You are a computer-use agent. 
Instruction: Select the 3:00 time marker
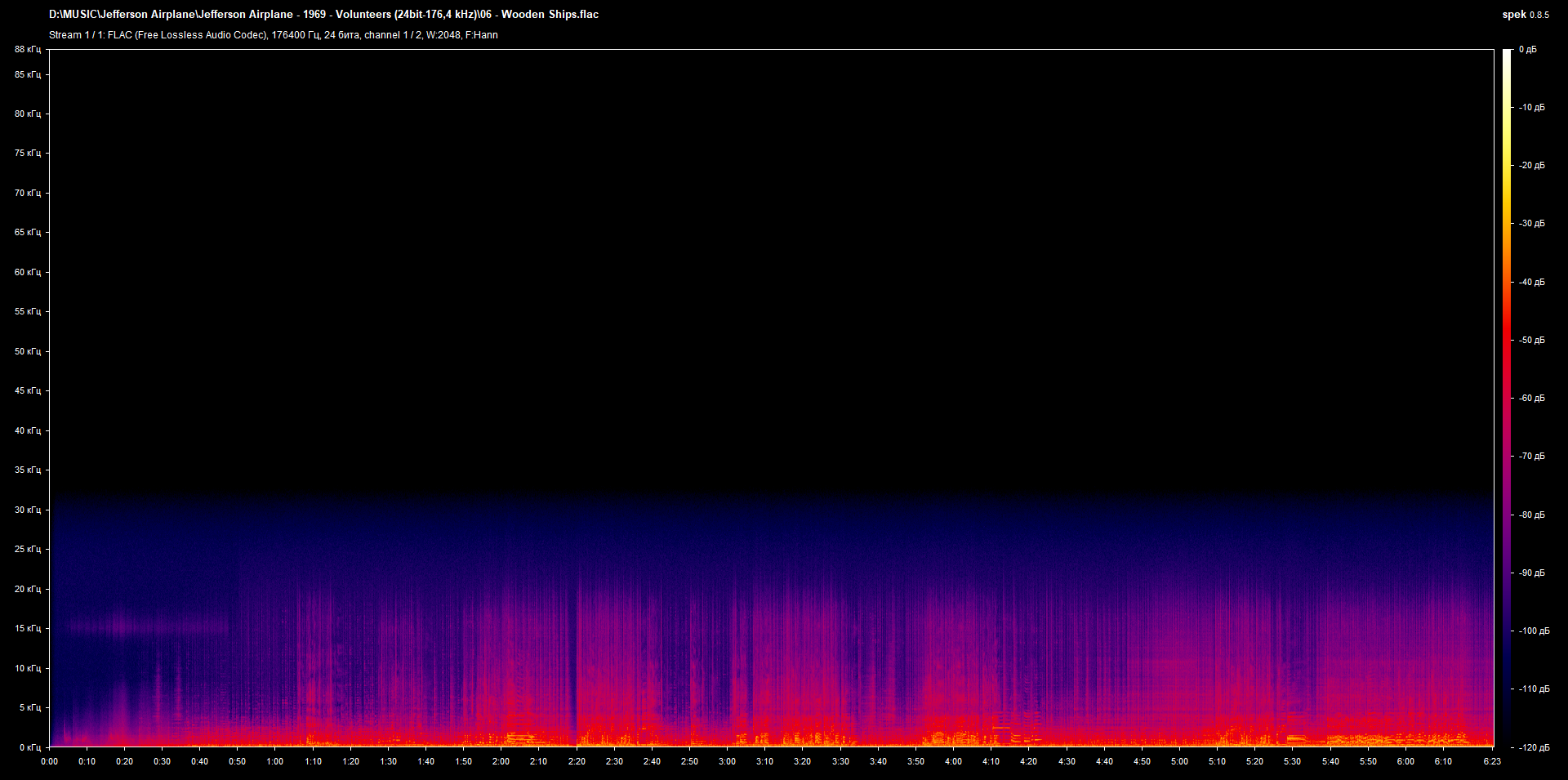click(727, 761)
